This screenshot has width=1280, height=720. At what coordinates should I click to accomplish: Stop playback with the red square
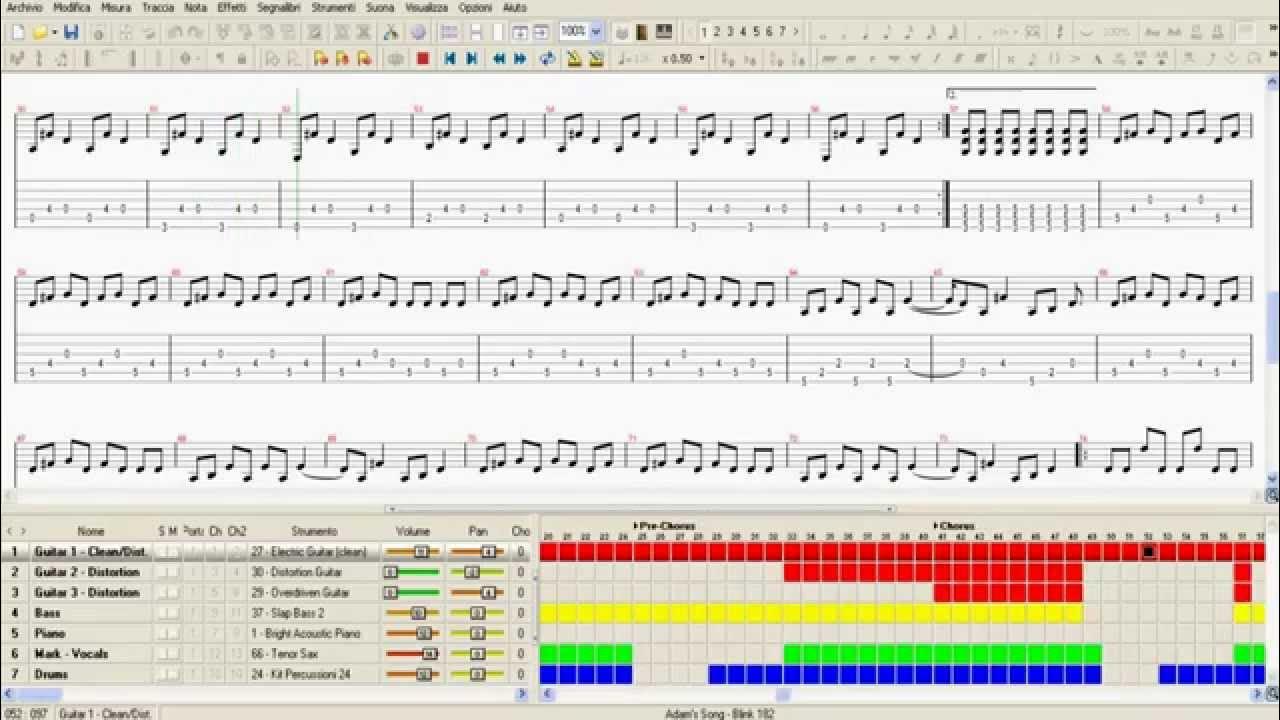pos(423,59)
